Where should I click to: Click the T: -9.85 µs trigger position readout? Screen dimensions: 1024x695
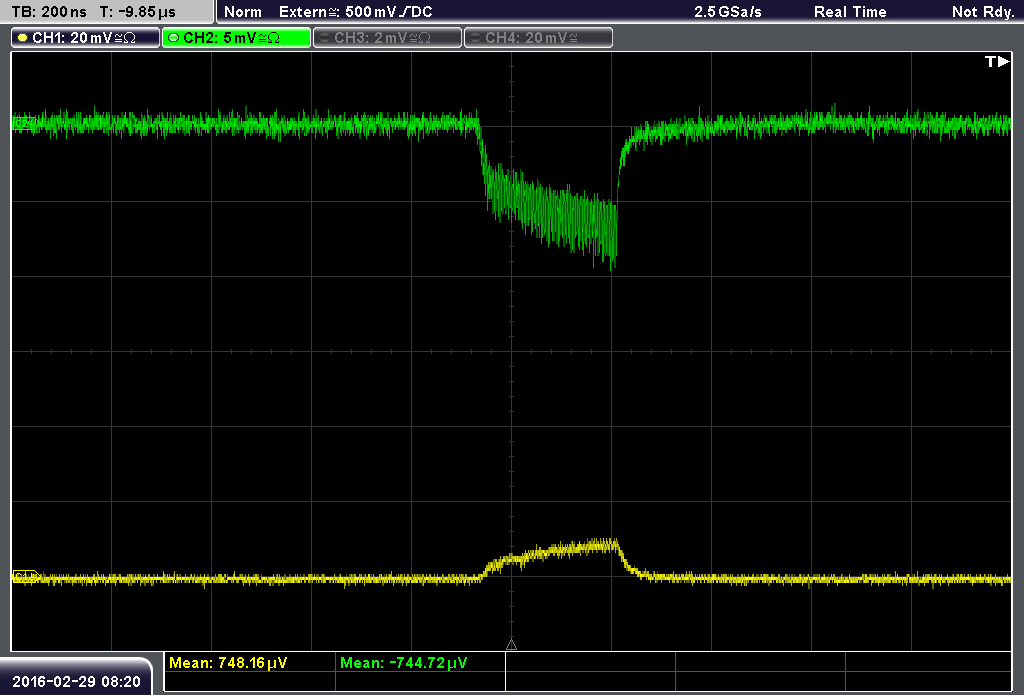click(137, 12)
